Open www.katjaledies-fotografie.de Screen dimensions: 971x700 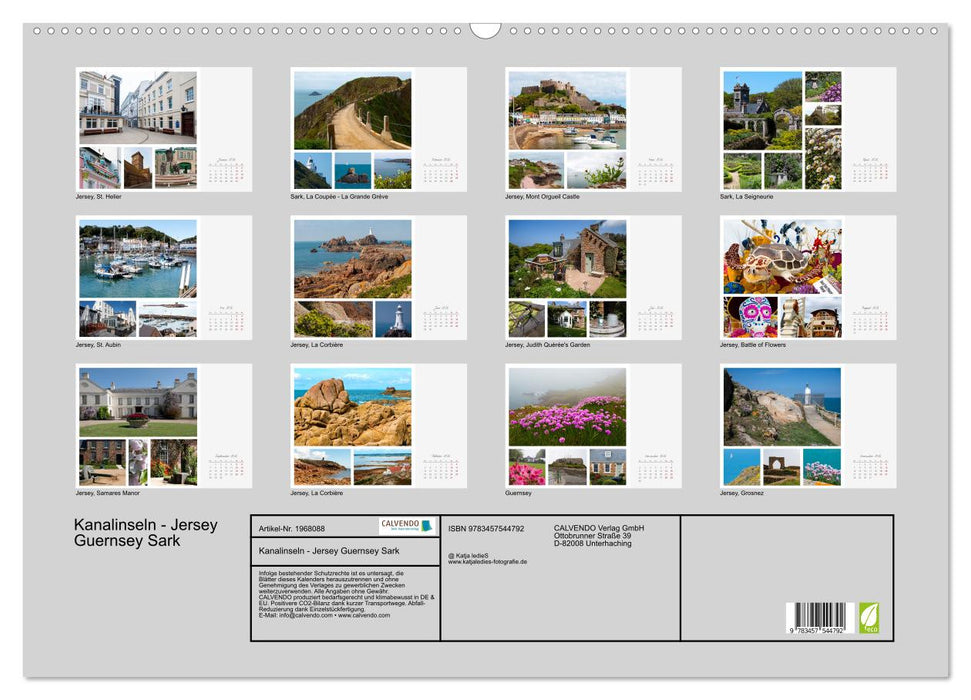pos(493,560)
